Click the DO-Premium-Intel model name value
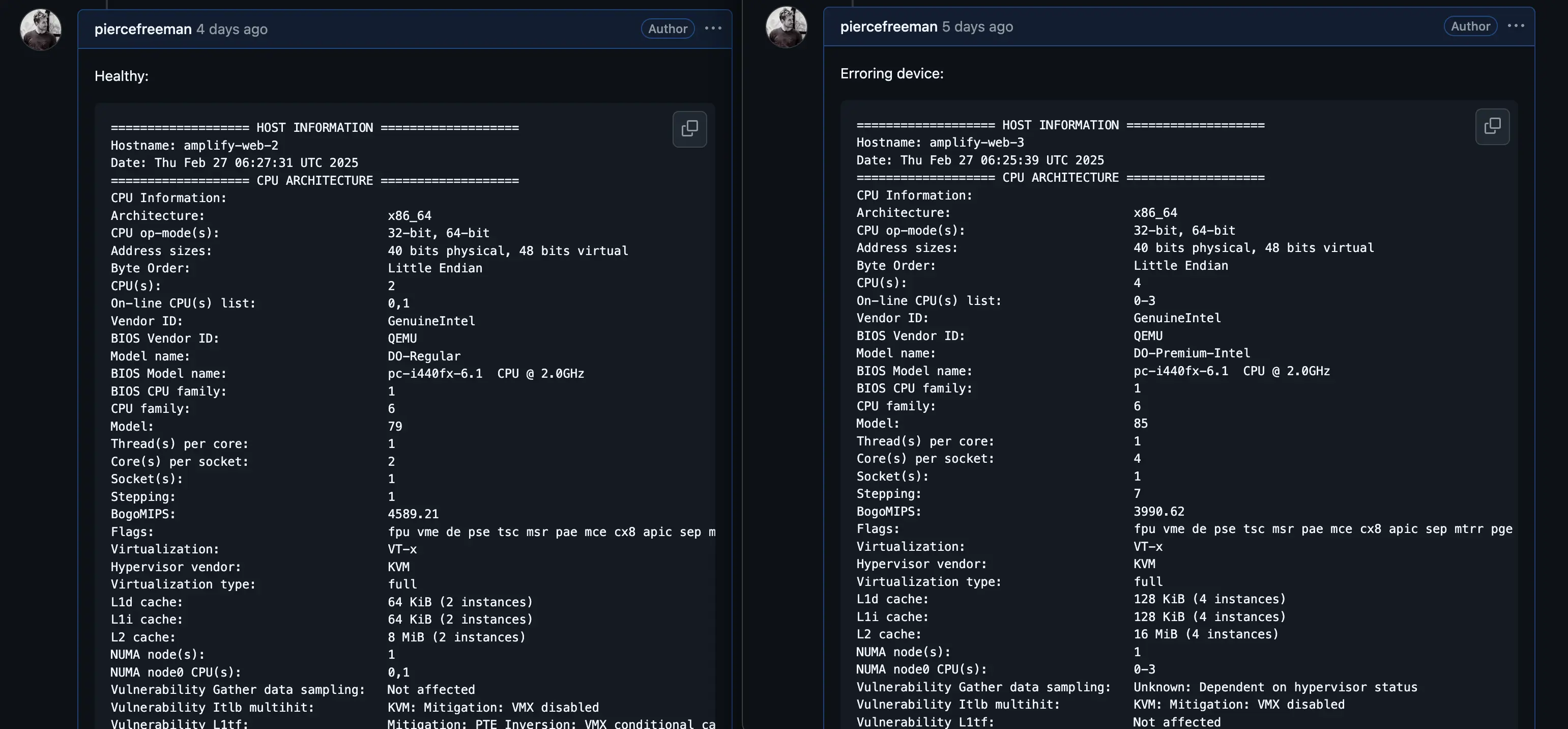 [x=1191, y=353]
